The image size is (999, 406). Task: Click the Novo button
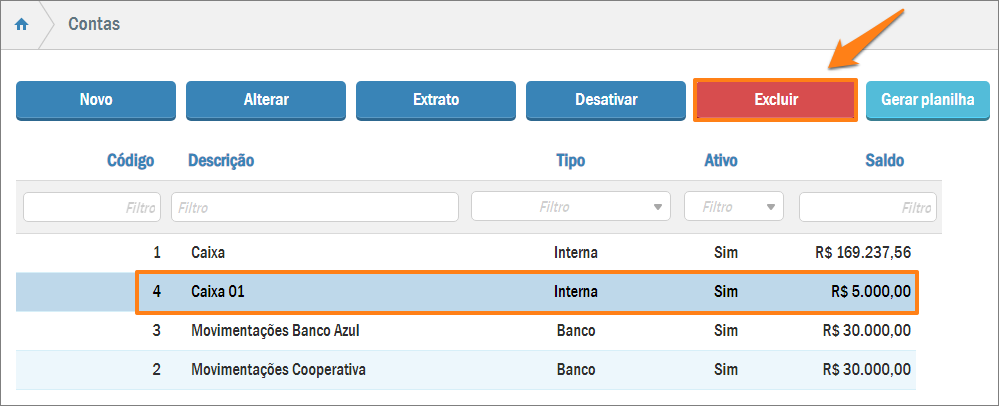point(96,100)
